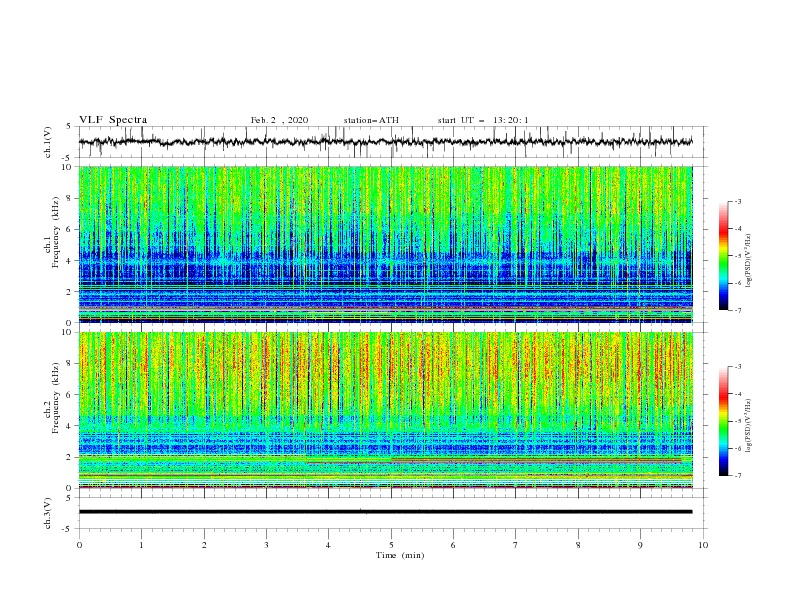The image size is (792, 612).
Task: Select the "start UT = 13:20:1" text
Action: pos(483,120)
